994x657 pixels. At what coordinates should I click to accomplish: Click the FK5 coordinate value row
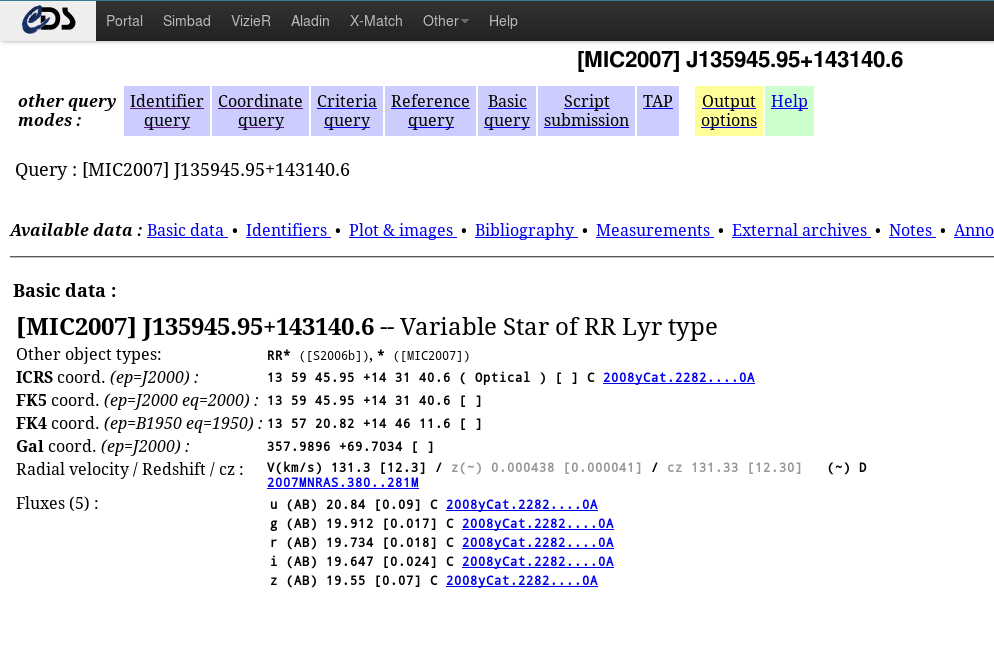374,401
